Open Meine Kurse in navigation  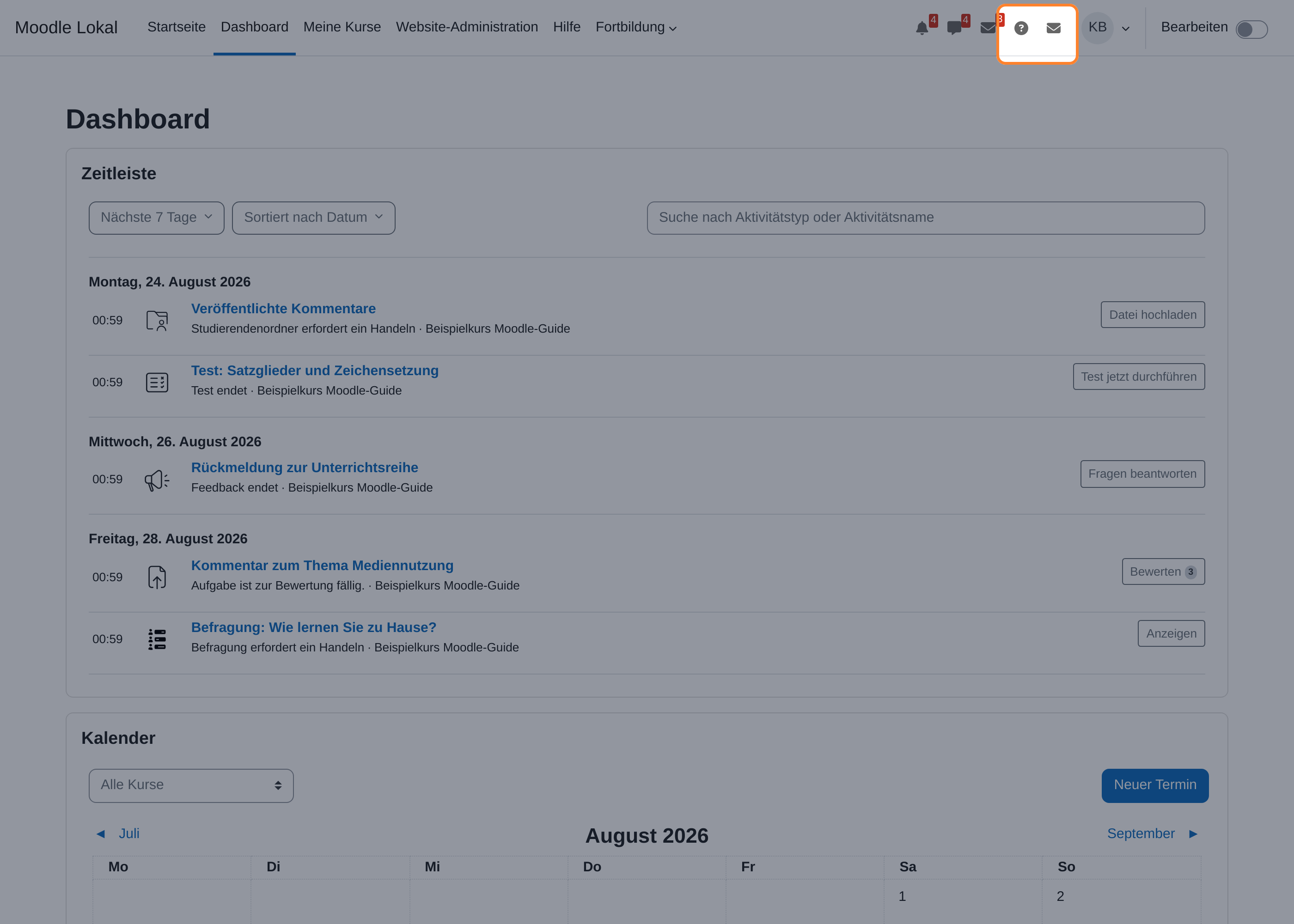pyautogui.click(x=342, y=27)
